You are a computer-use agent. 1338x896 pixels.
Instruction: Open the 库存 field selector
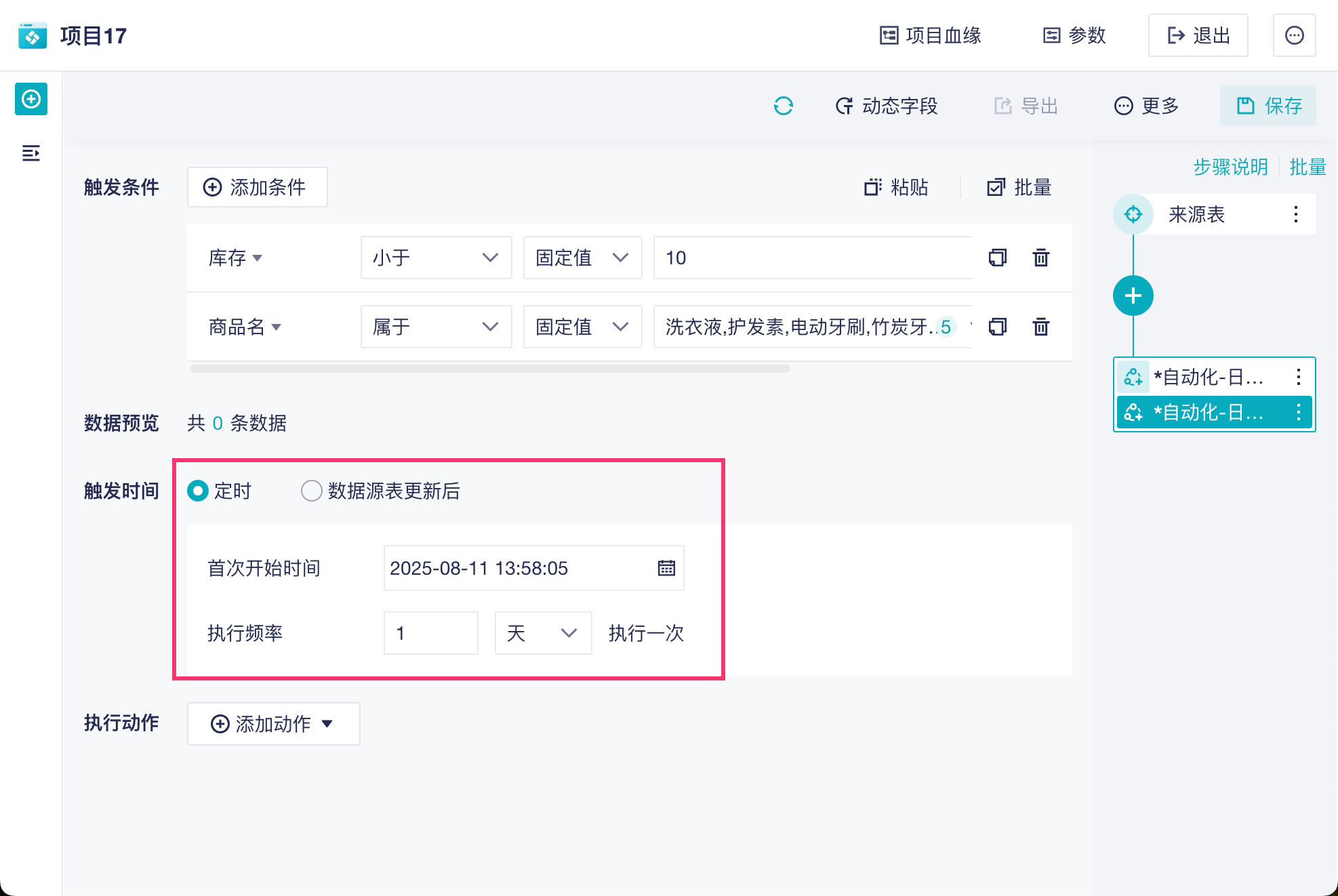235,258
